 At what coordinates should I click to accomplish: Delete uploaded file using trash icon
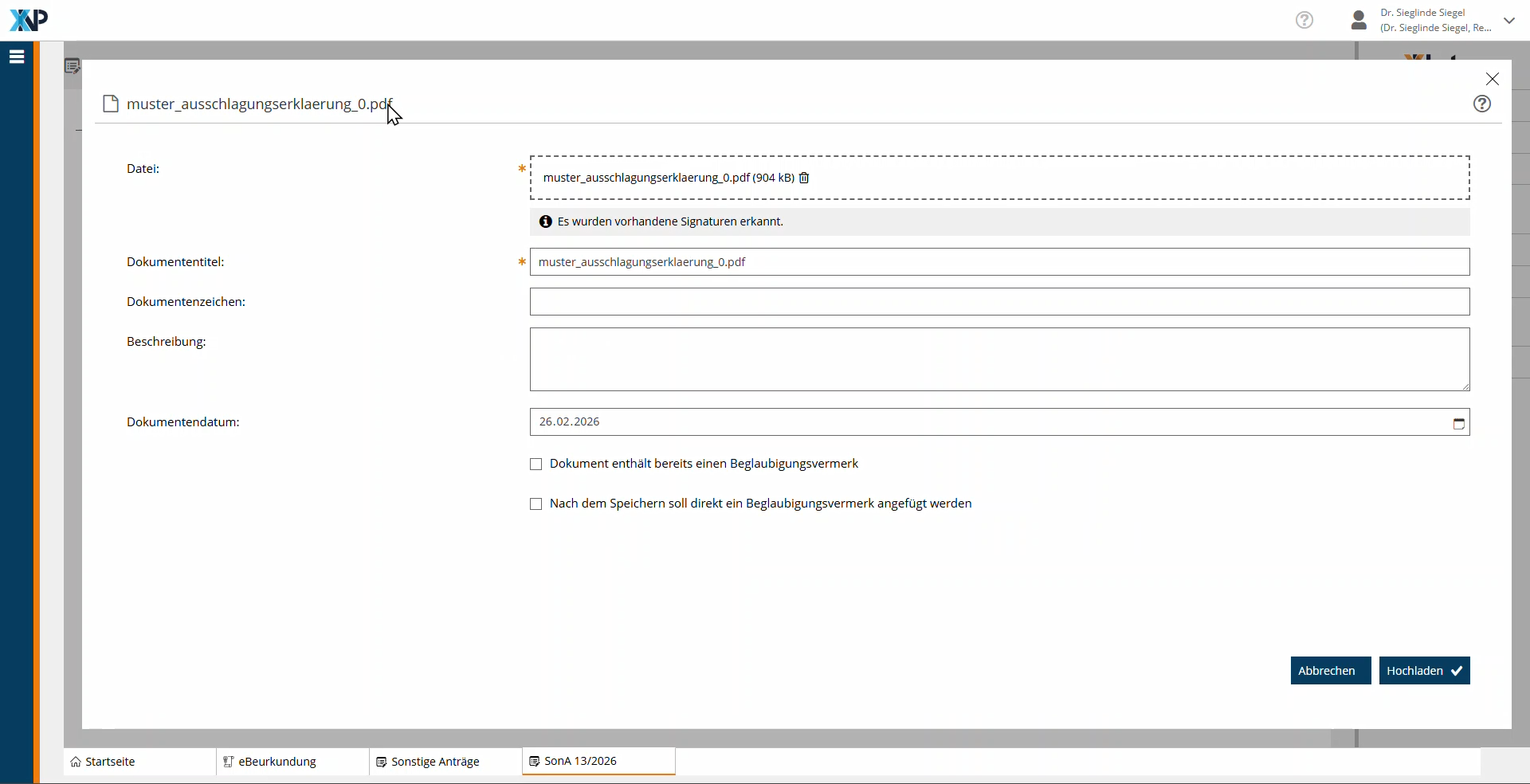pyautogui.click(x=804, y=178)
